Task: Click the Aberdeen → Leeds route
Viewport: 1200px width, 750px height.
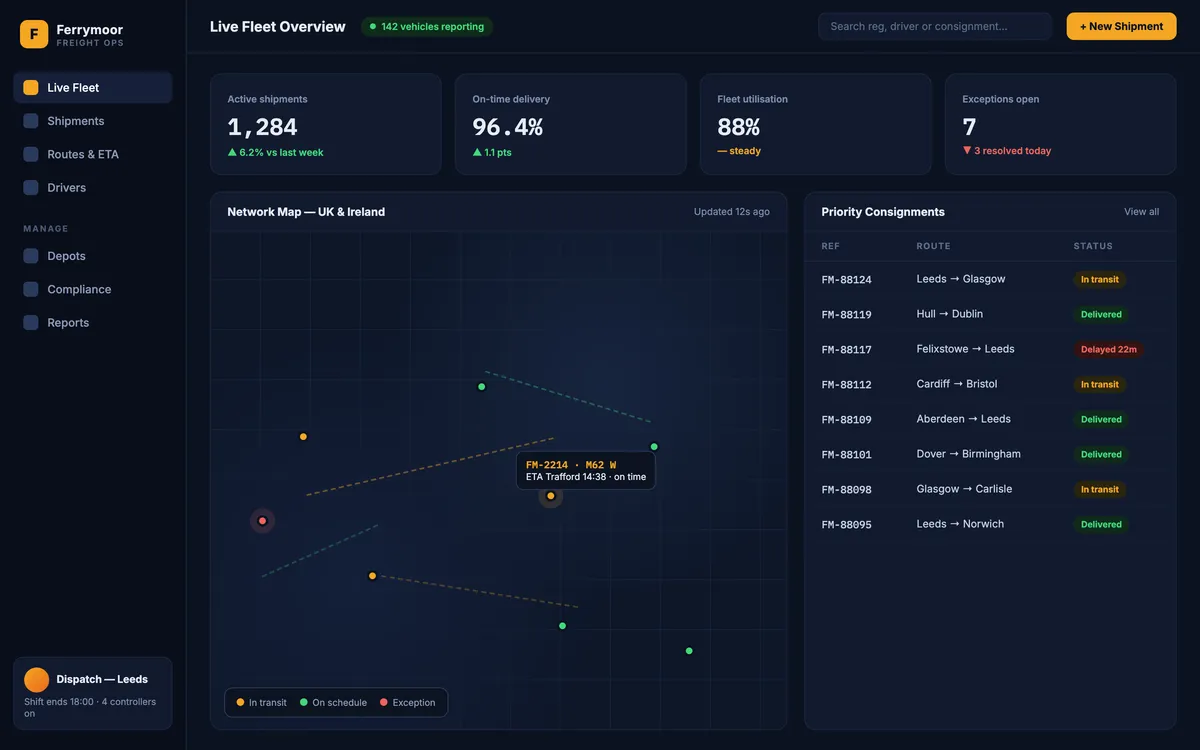Action: [x=964, y=419]
